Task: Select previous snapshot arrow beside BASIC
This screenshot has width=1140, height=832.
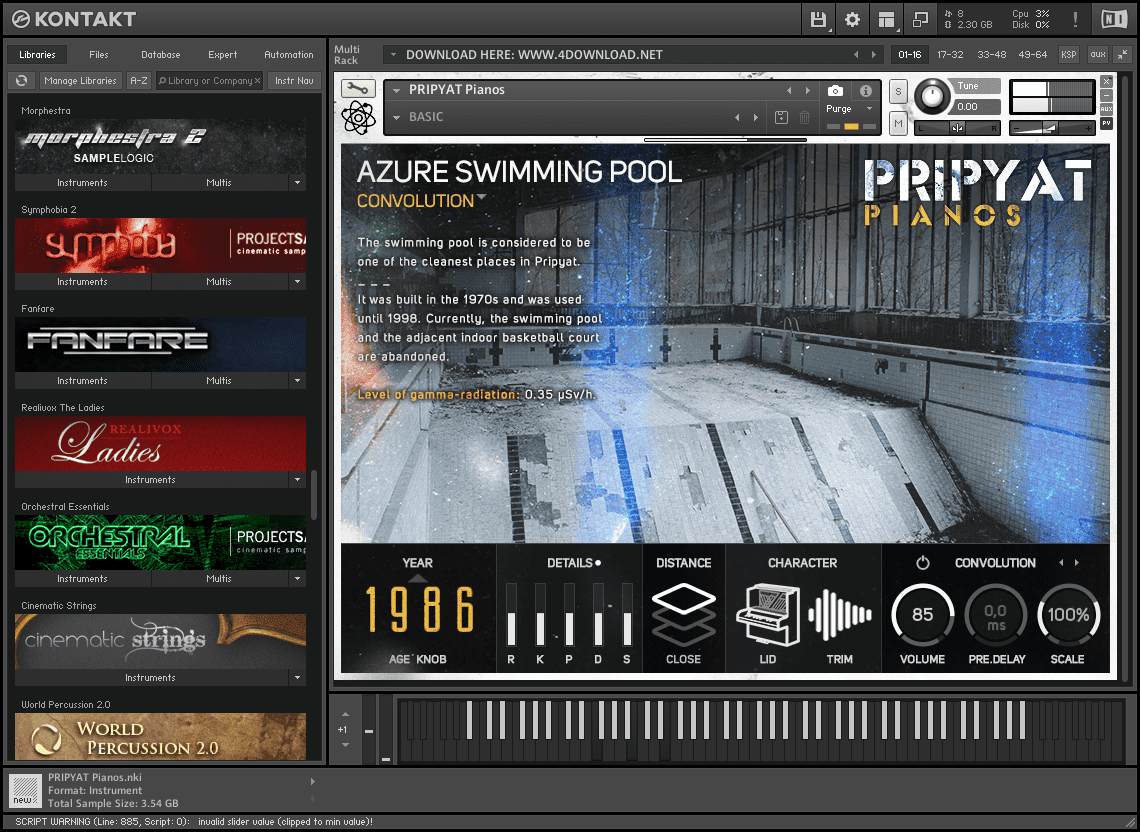Action: click(737, 117)
